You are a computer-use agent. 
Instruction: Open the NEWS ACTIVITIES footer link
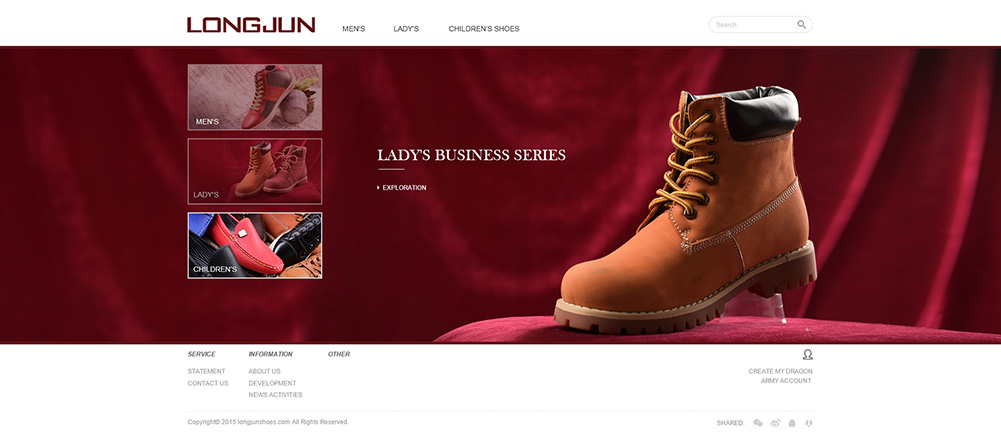tap(275, 394)
